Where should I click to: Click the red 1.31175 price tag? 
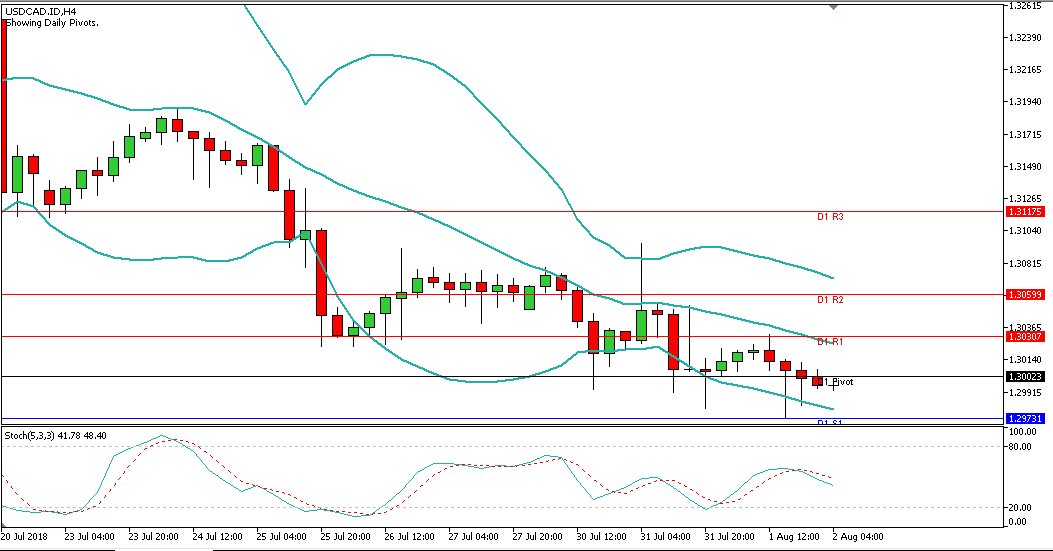click(x=1027, y=212)
